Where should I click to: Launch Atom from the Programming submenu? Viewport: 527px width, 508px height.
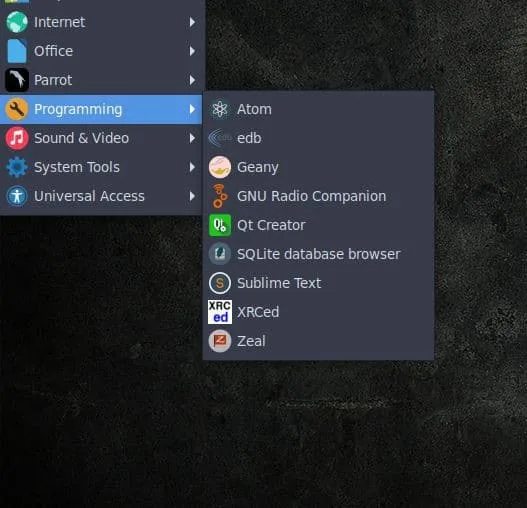click(x=319, y=109)
